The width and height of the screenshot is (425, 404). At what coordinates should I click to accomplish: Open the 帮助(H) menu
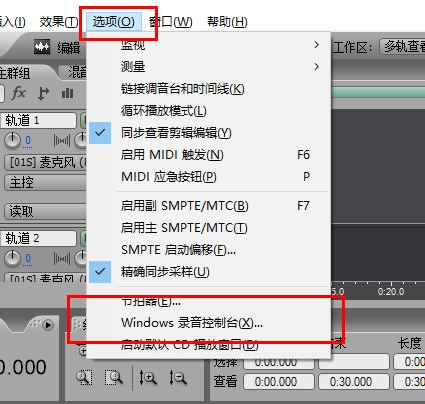(x=227, y=22)
